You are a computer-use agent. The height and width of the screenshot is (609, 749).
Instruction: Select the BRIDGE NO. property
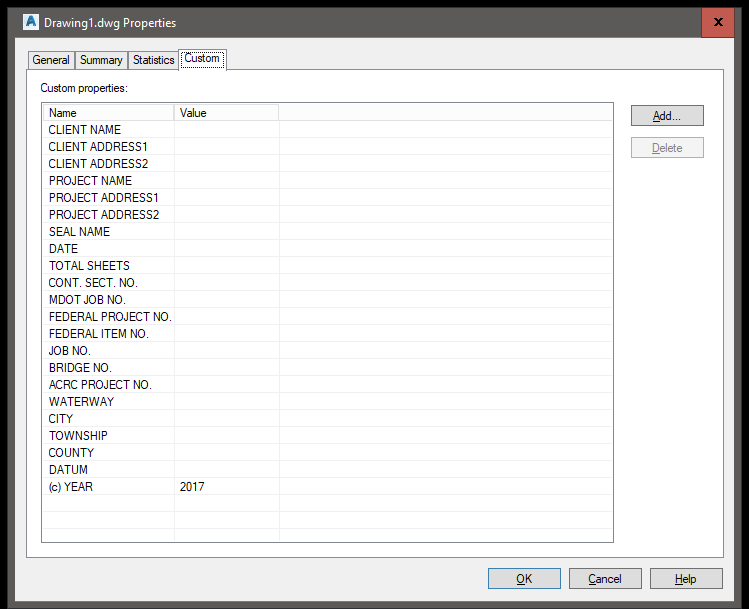coord(327,368)
